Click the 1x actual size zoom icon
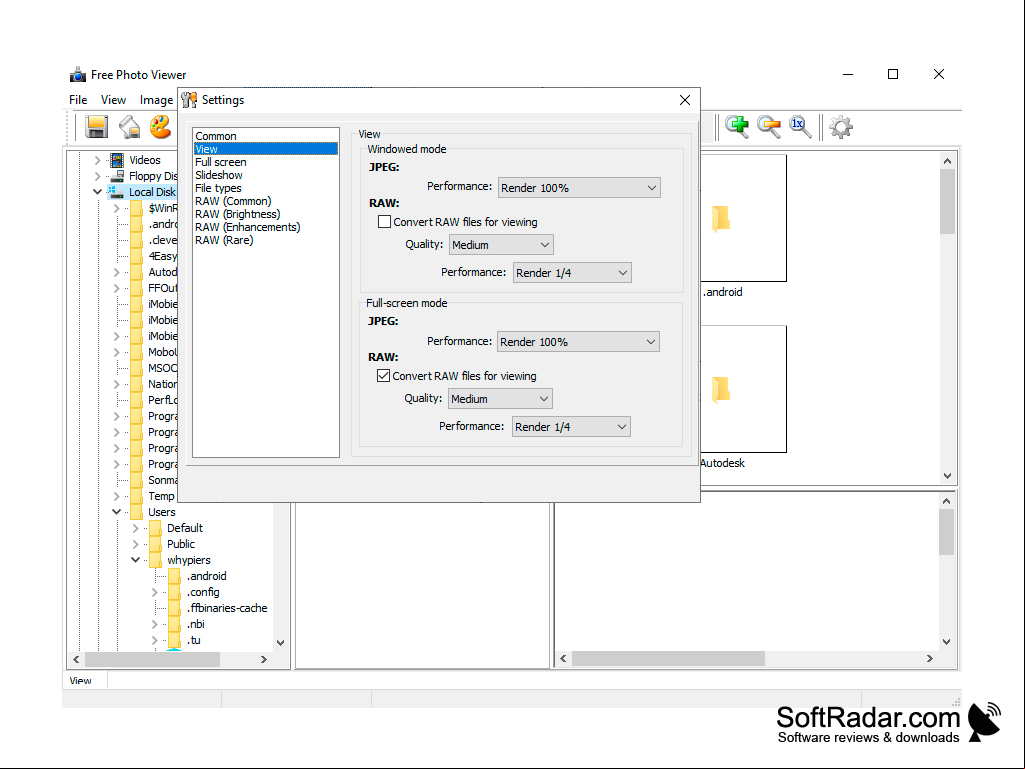The width and height of the screenshot is (1025, 769). click(x=800, y=127)
